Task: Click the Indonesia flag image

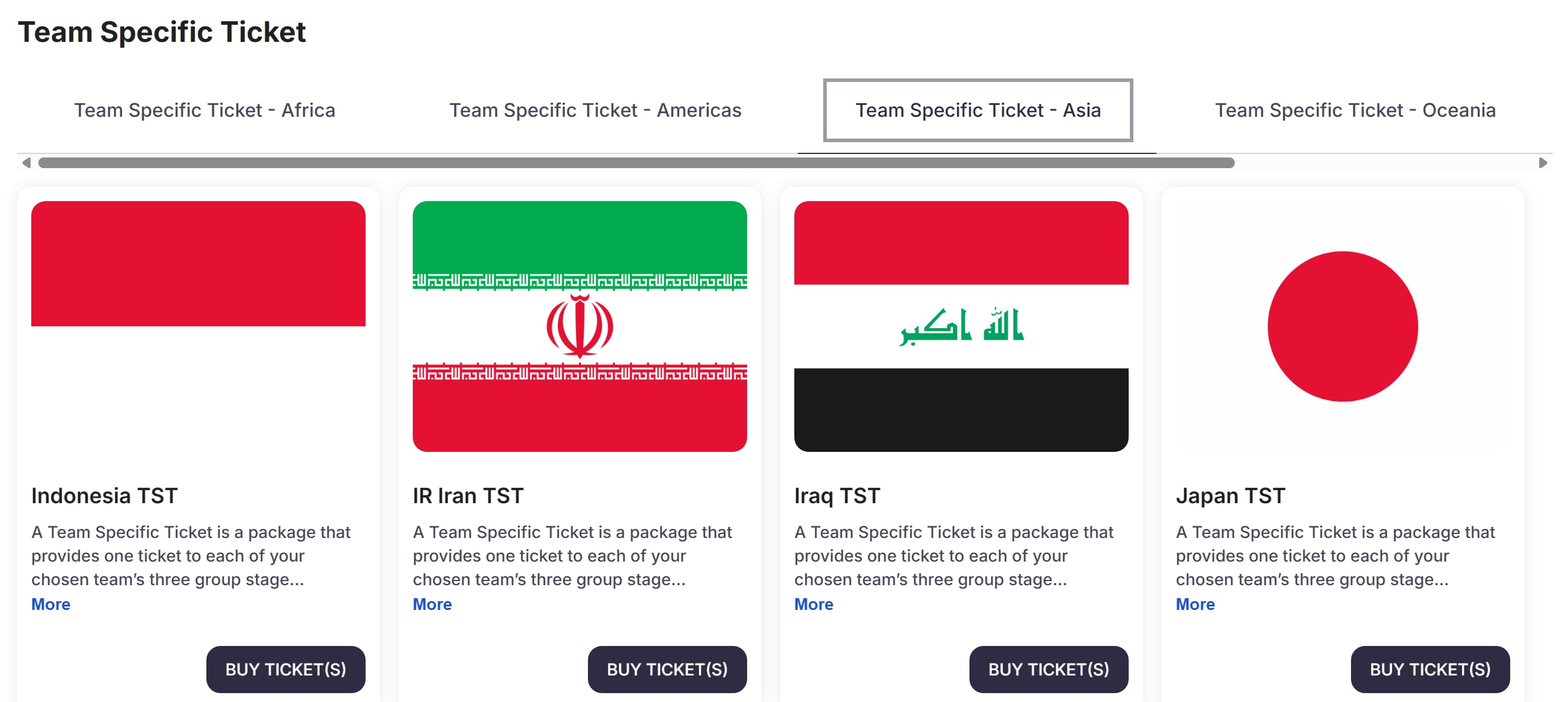Action: click(x=199, y=326)
